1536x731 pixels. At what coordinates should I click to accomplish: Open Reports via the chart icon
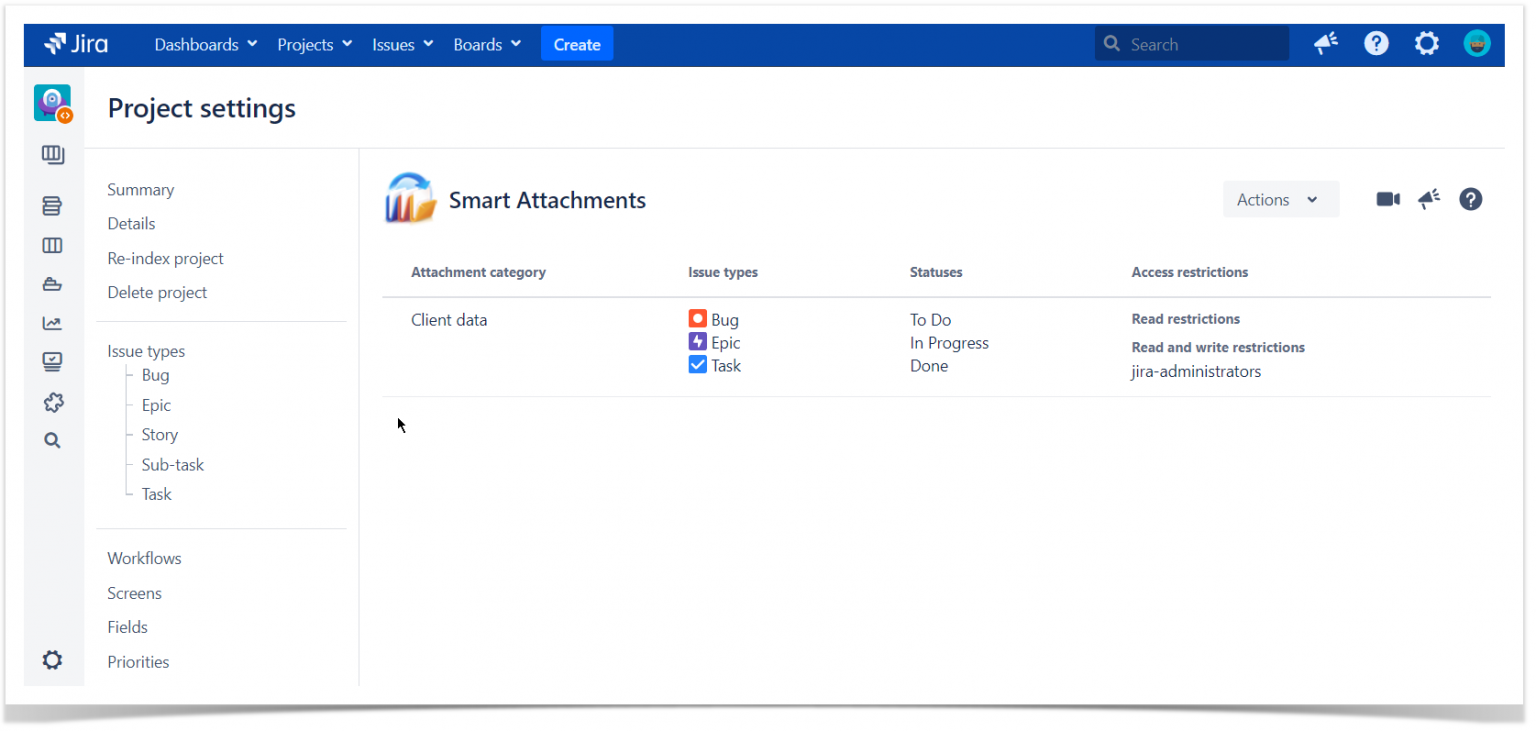click(52, 322)
